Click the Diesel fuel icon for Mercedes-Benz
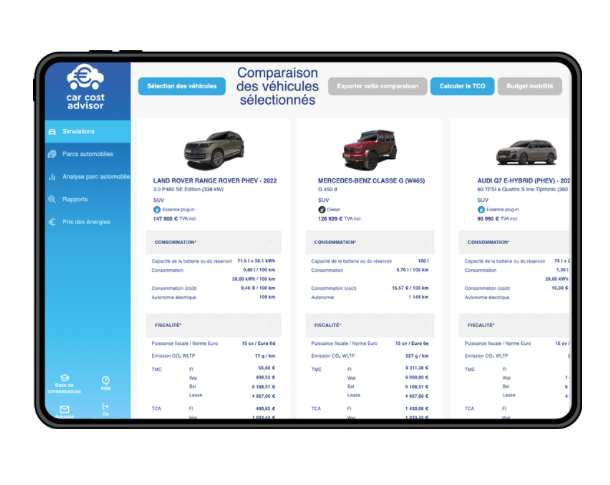Viewport: 610px width, 485px height. pyautogui.click(x=322, y=210)
